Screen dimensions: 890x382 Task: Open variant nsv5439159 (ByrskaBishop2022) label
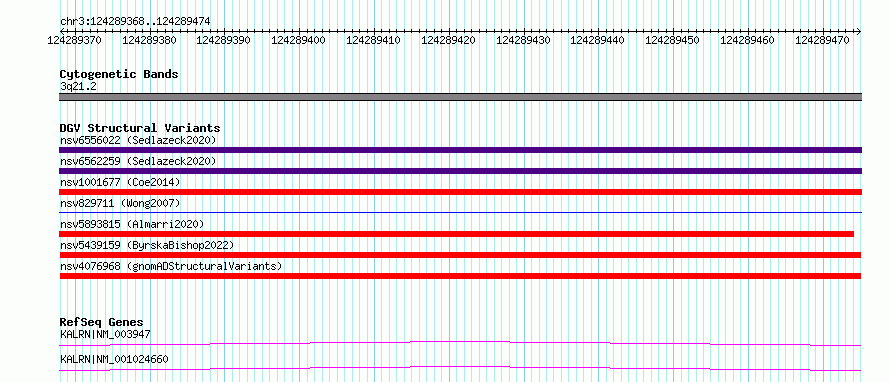147,245
